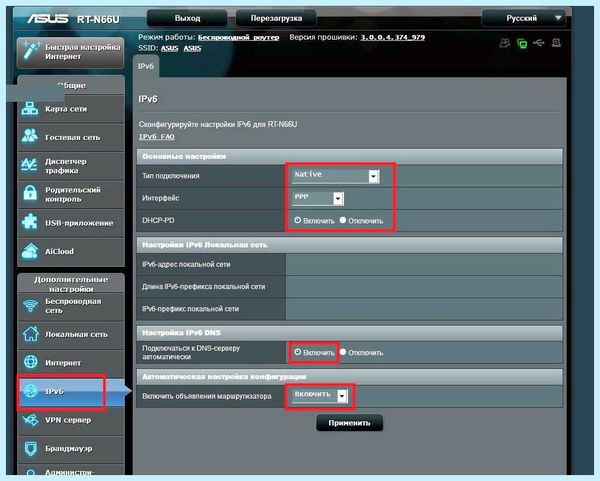Click the Перезагрузка reboot button
The width and height of the screenshot is (600, 481).
(x=276, y=18)
